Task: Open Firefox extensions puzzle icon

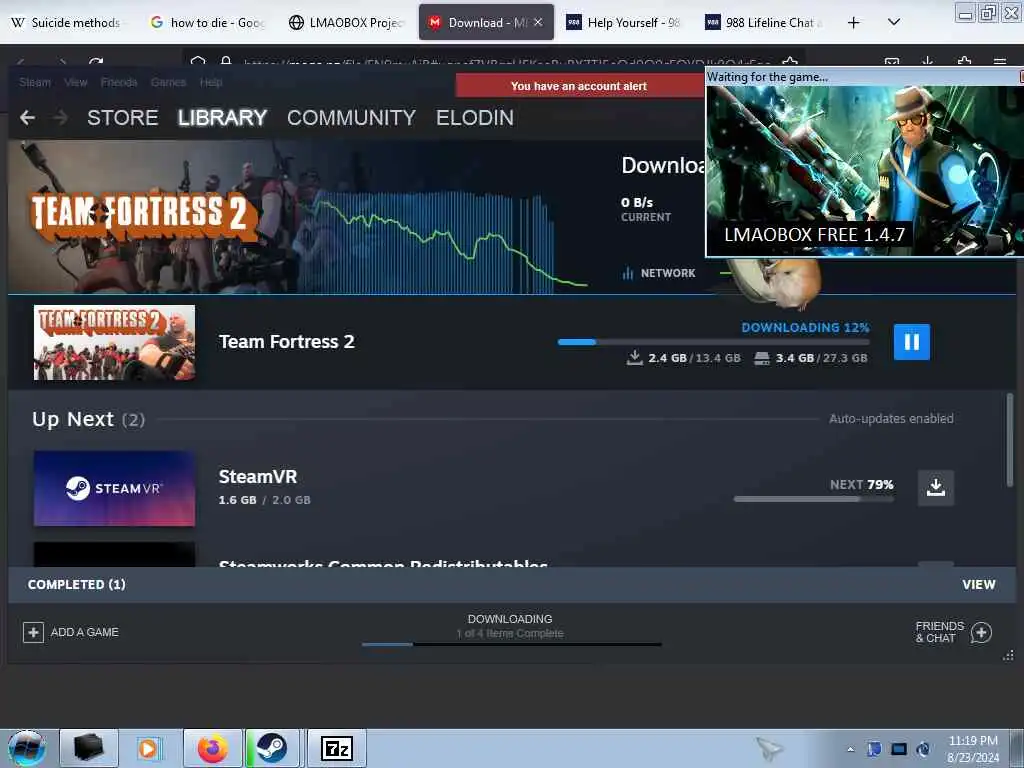Action: pos(964,62)
